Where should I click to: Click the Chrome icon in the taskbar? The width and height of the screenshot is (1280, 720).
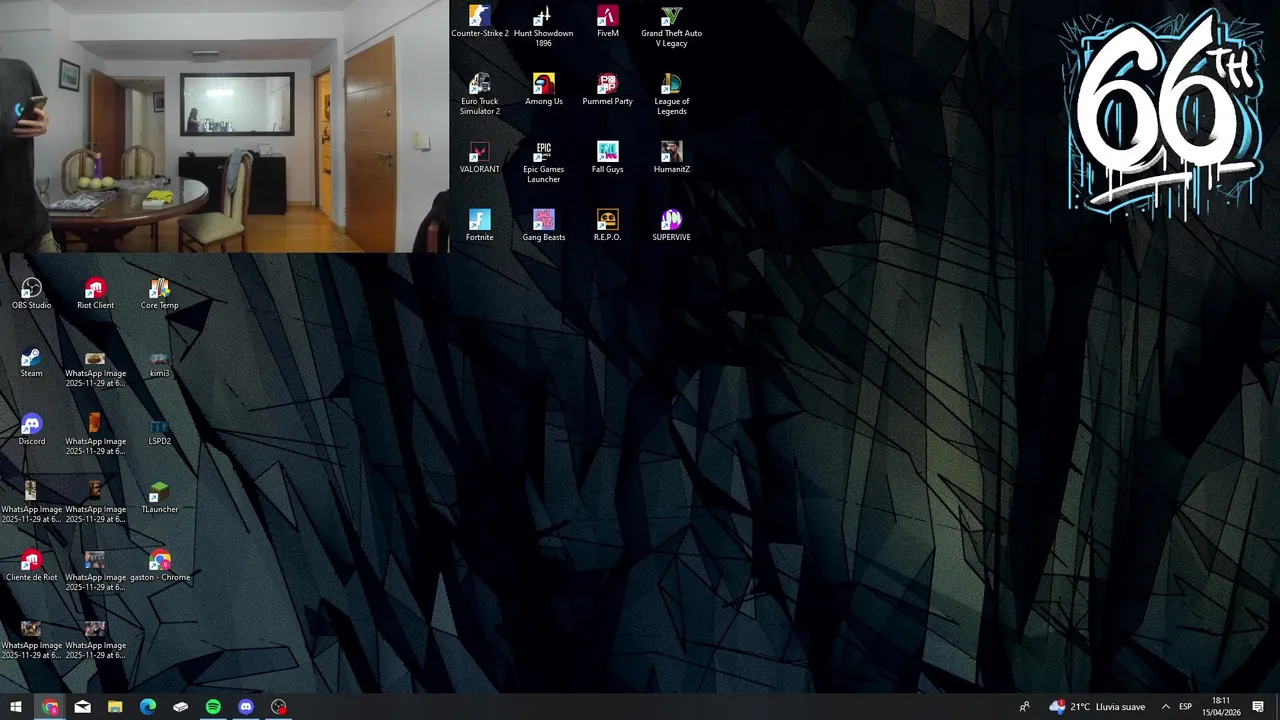click(50, 707)
